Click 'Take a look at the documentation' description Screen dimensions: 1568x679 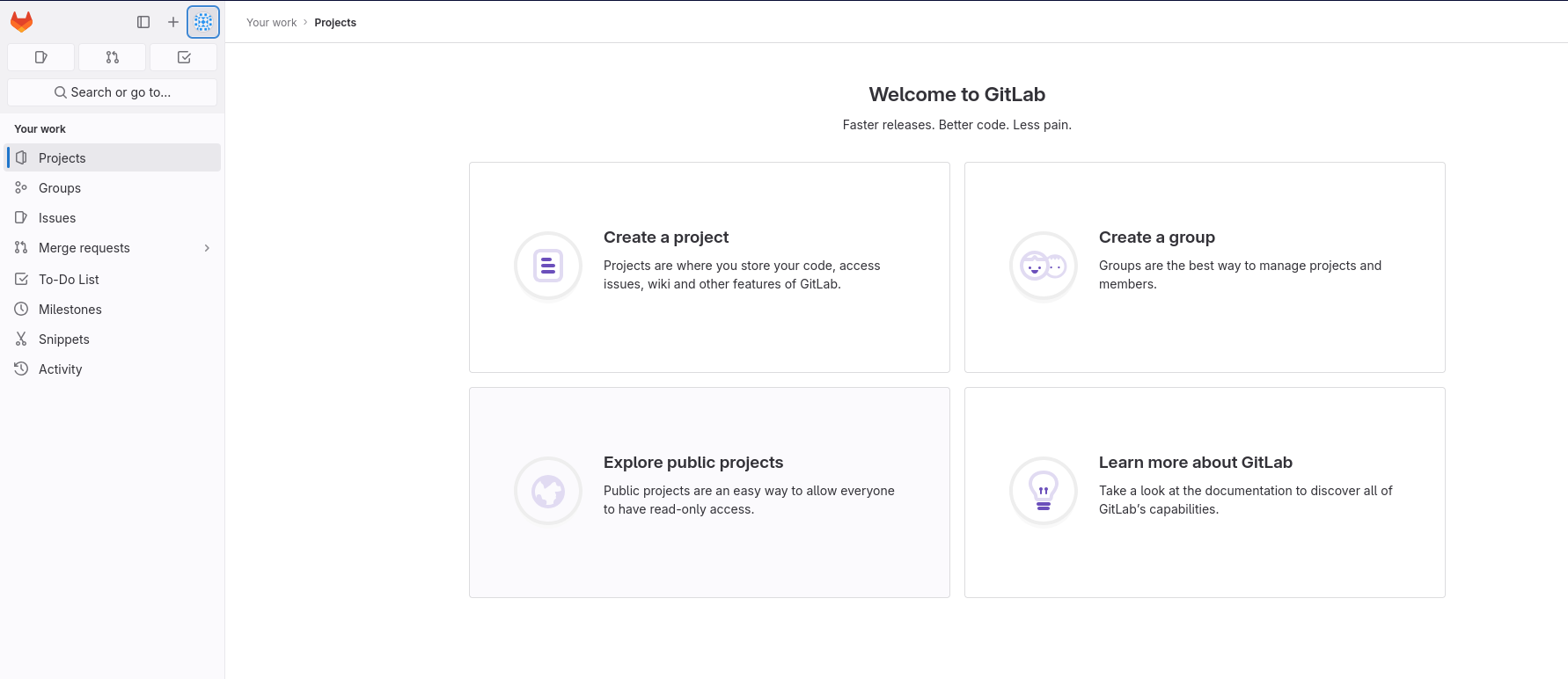1246,500
